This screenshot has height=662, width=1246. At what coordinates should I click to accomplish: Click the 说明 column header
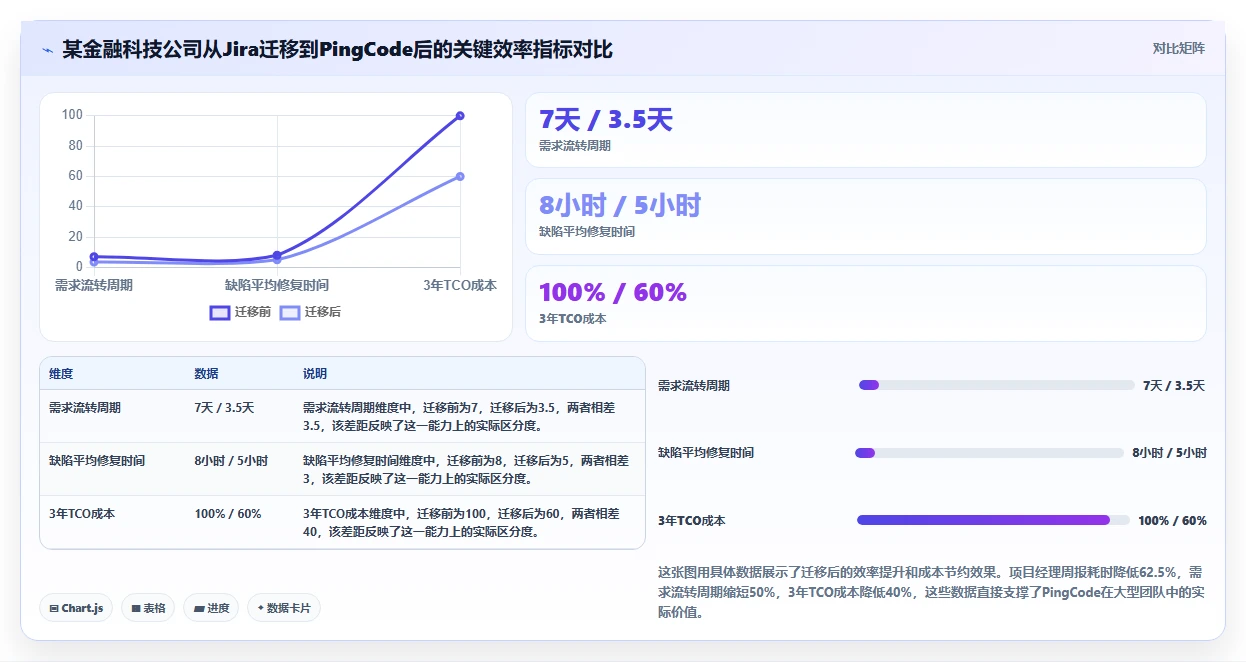315,374
